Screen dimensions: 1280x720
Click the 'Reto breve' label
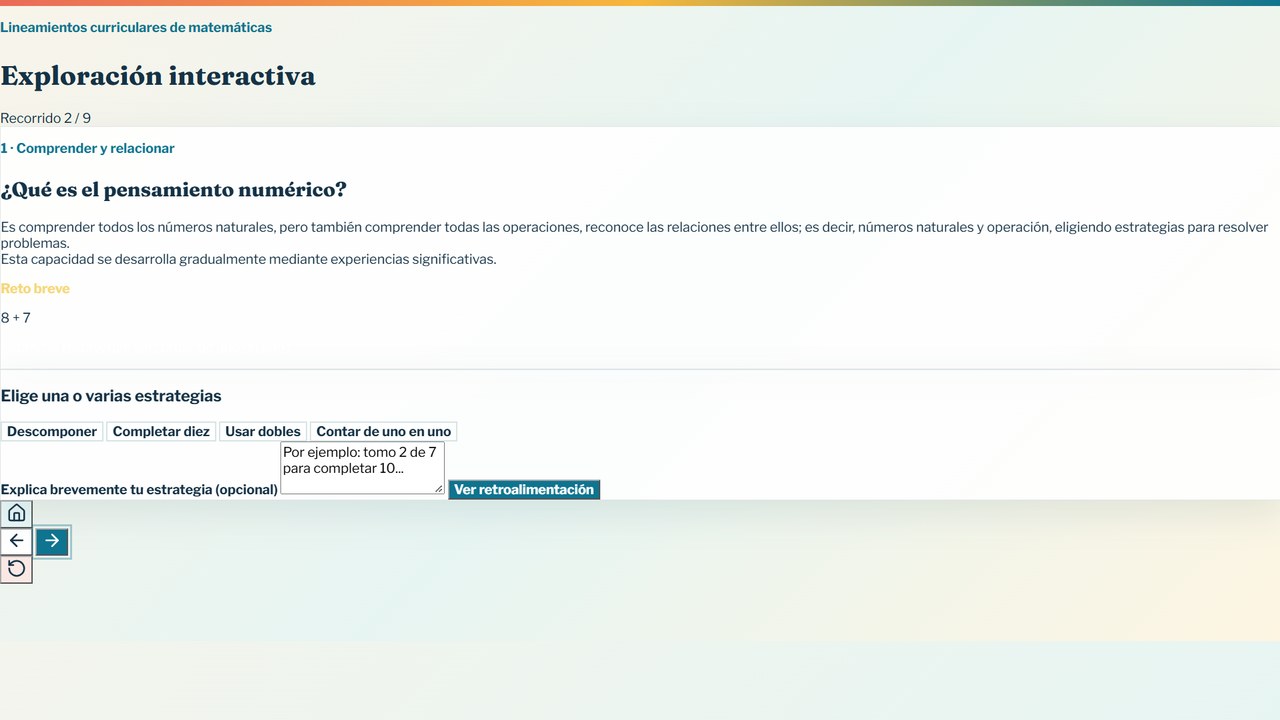point(35,289)
